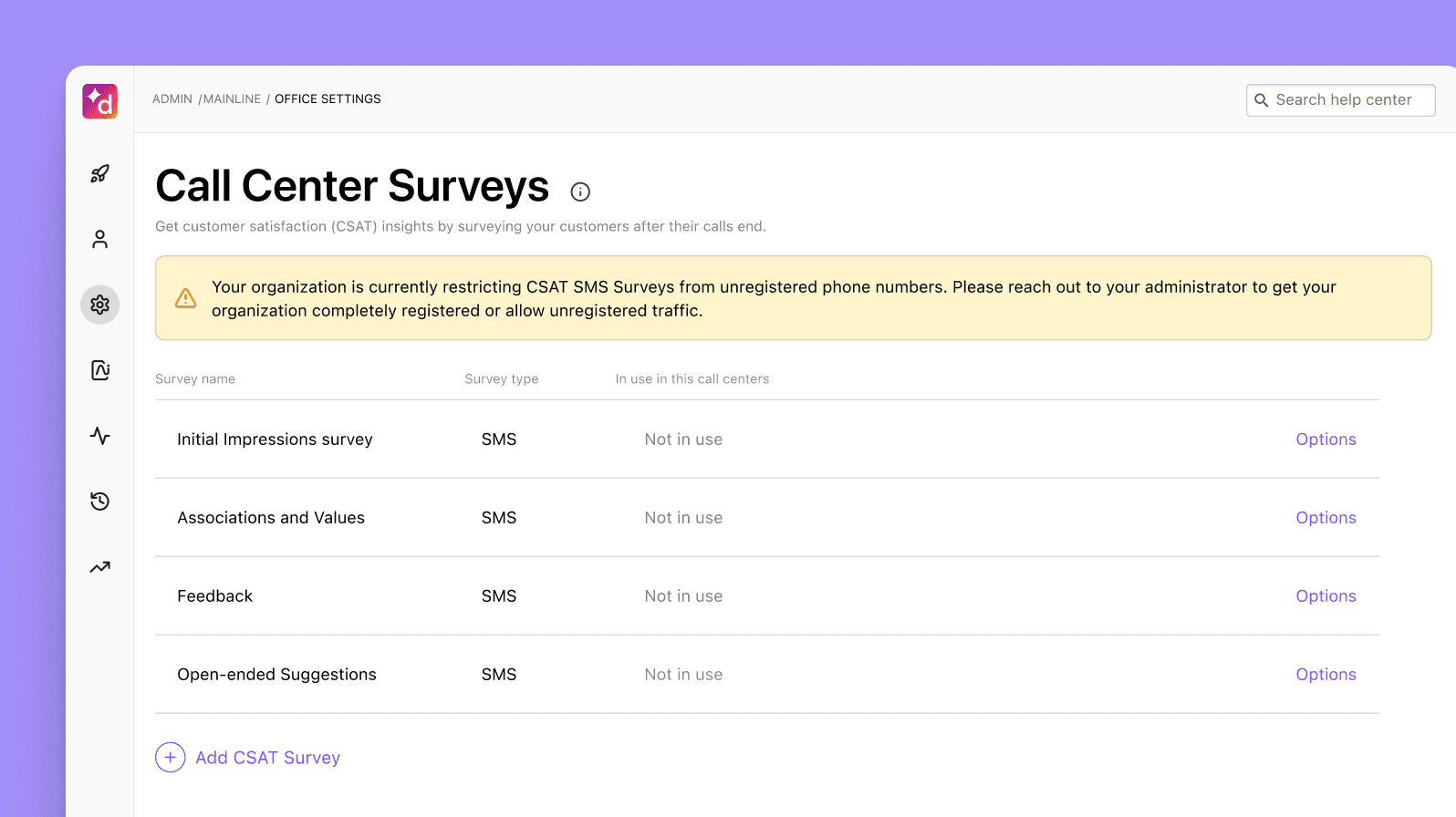Image resolution: width=1456 pixels, height=817 pixels.
Task: Open Options for Associations and Values
Action: point(1326,518)
